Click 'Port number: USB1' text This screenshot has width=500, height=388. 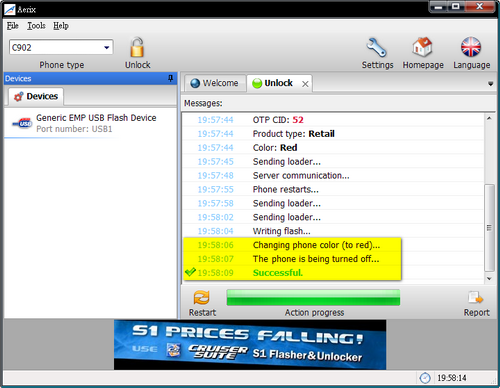74,129
